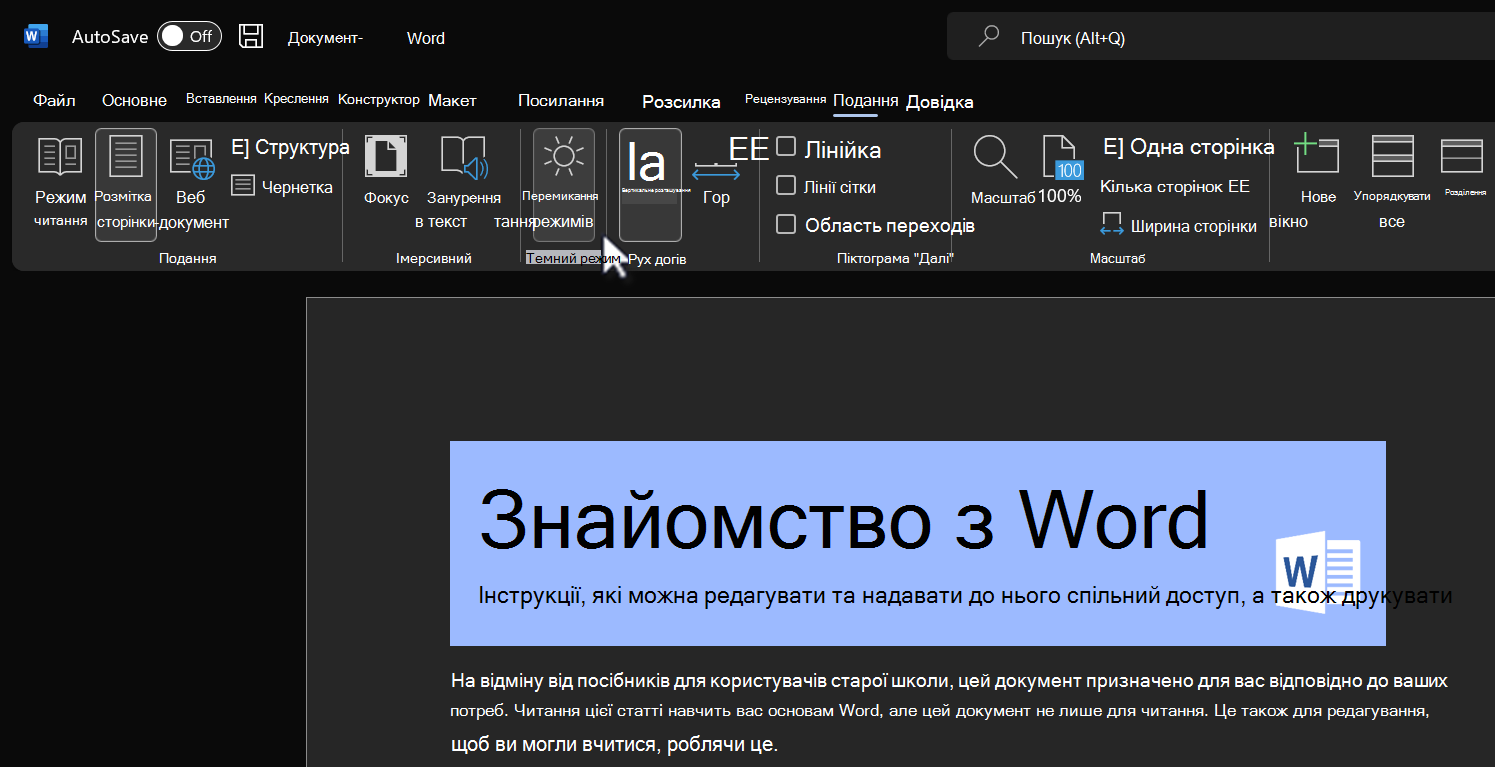Viewport: 1495px width, 767px height.
Task: Click the Word app logo icon
Action: (x=36, y=37)
